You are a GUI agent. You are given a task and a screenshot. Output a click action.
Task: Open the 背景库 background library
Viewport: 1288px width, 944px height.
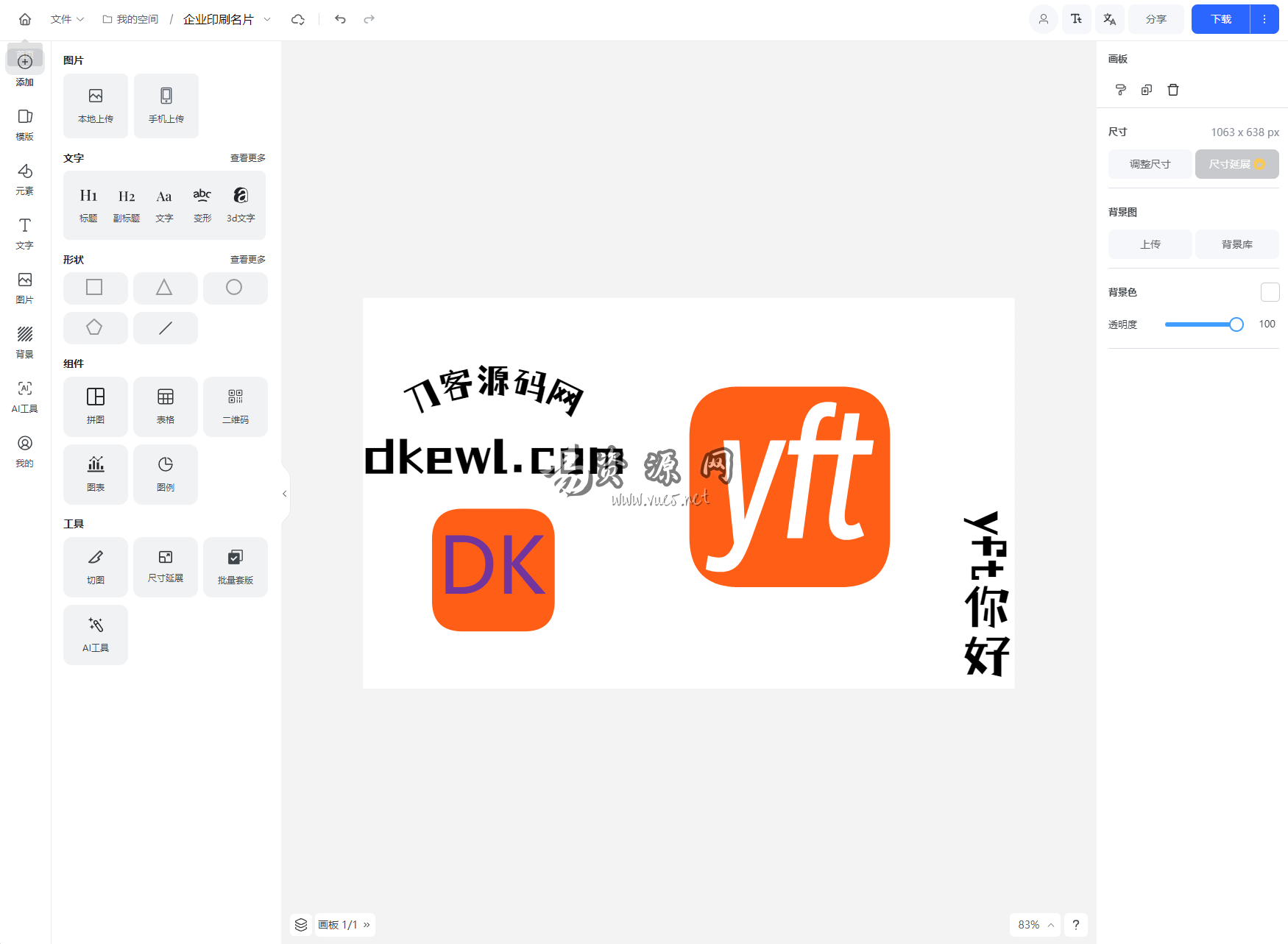1237,244
